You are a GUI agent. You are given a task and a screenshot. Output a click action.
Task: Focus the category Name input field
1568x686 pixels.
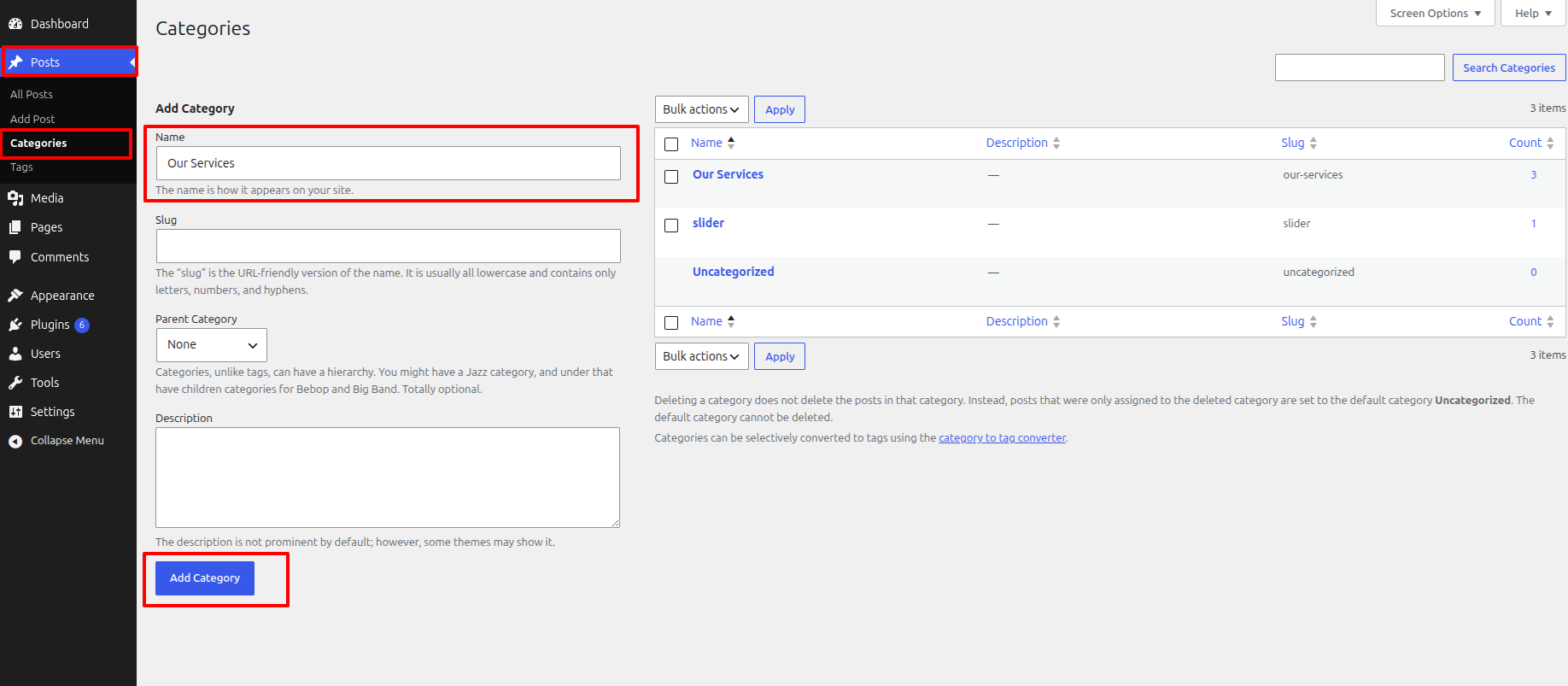pyautogui.click(x=389, y=163)
